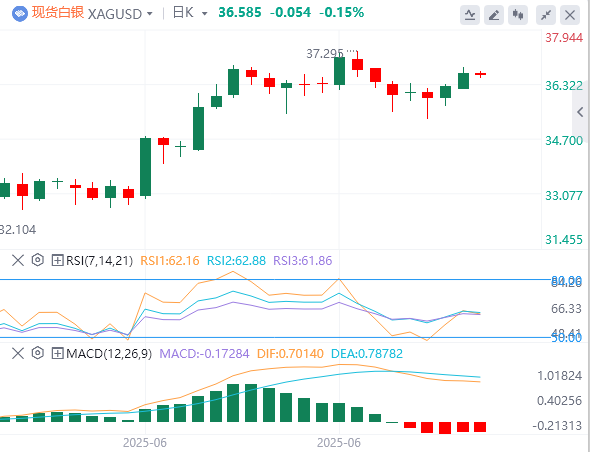Close the chart with X button
Image resolution: width=590 pixels, height=452 pixels.
coord(570,15)
